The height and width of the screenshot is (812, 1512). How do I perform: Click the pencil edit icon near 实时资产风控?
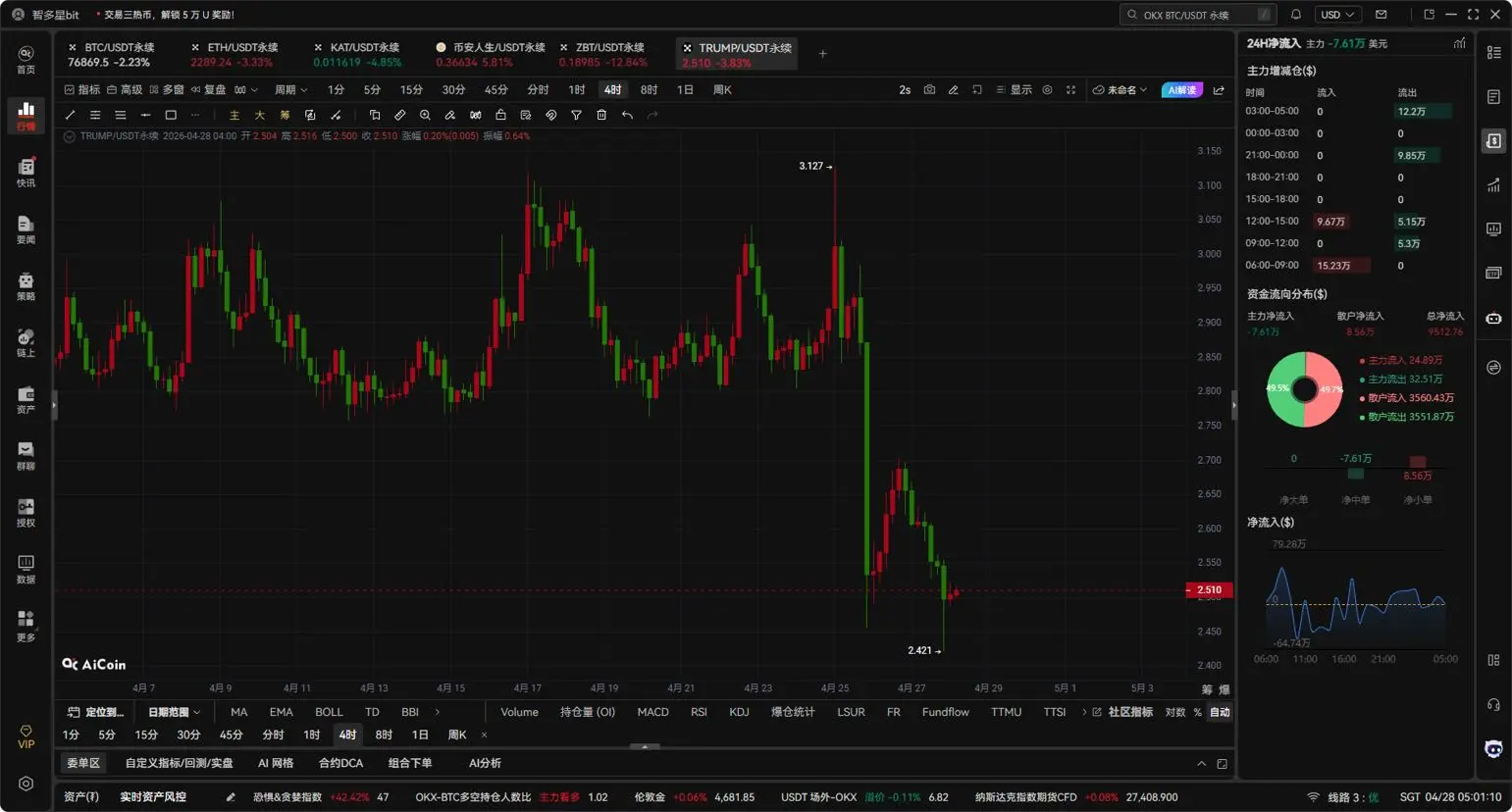point(231,797)
